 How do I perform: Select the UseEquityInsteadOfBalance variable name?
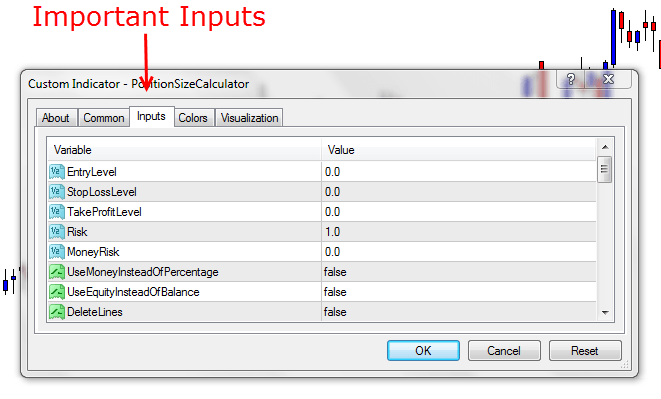click(133, 292)
